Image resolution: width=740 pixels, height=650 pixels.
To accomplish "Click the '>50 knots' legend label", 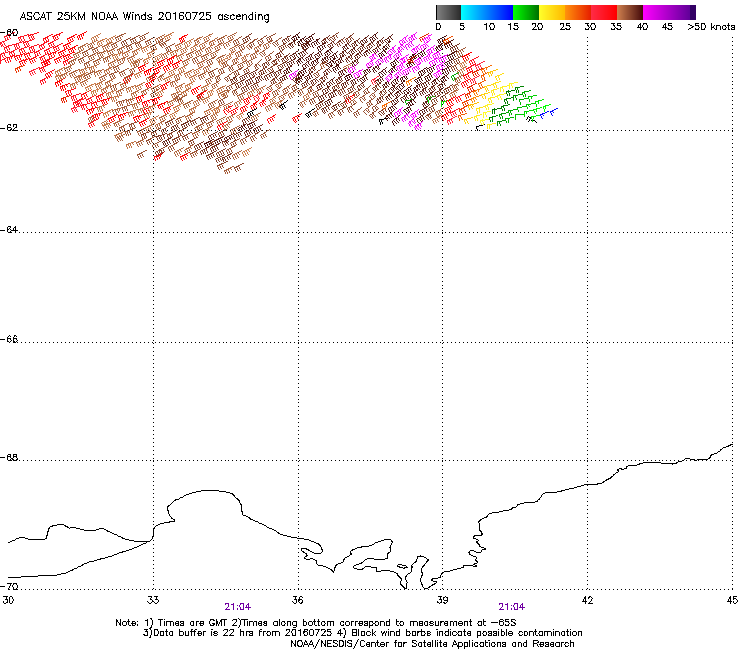I will (711, 27).
